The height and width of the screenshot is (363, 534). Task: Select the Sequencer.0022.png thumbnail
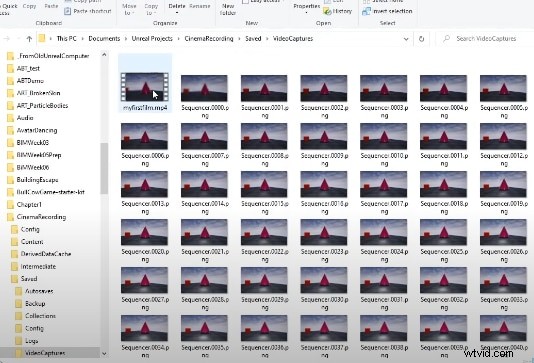(264, 232)
